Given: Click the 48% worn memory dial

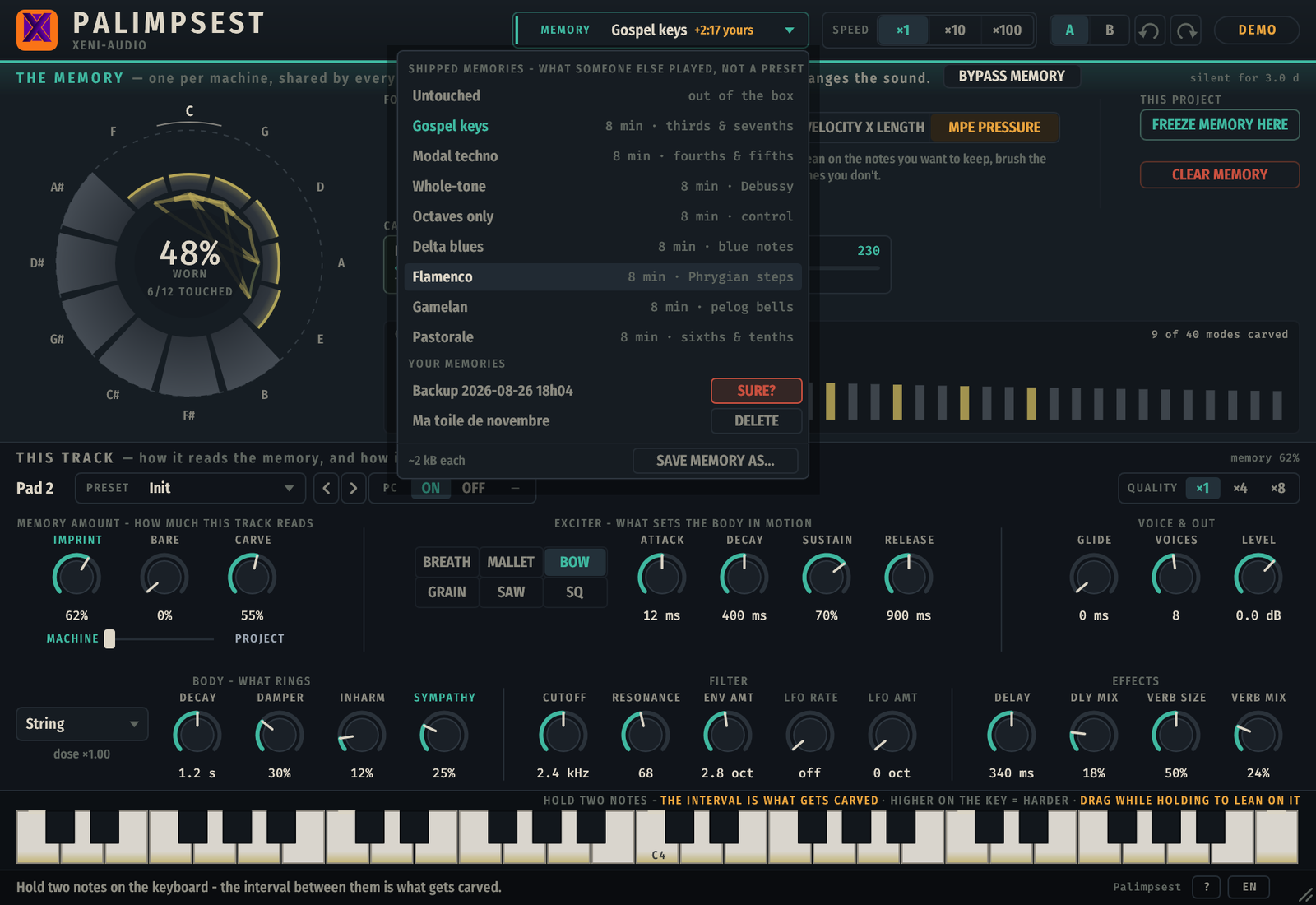Looking at the screenshot, I should 190,263.
